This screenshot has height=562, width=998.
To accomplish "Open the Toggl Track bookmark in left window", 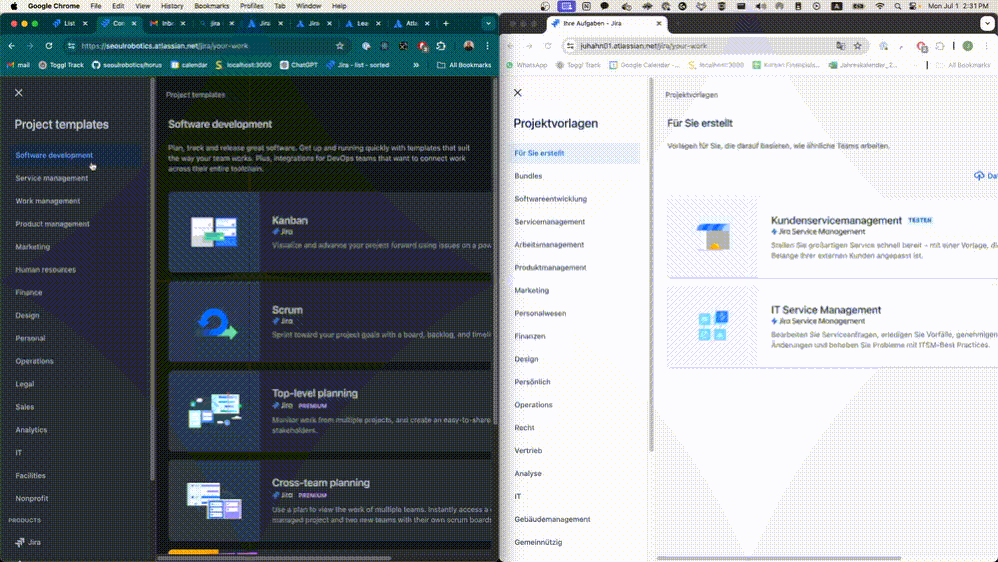I will click(61, 65).
